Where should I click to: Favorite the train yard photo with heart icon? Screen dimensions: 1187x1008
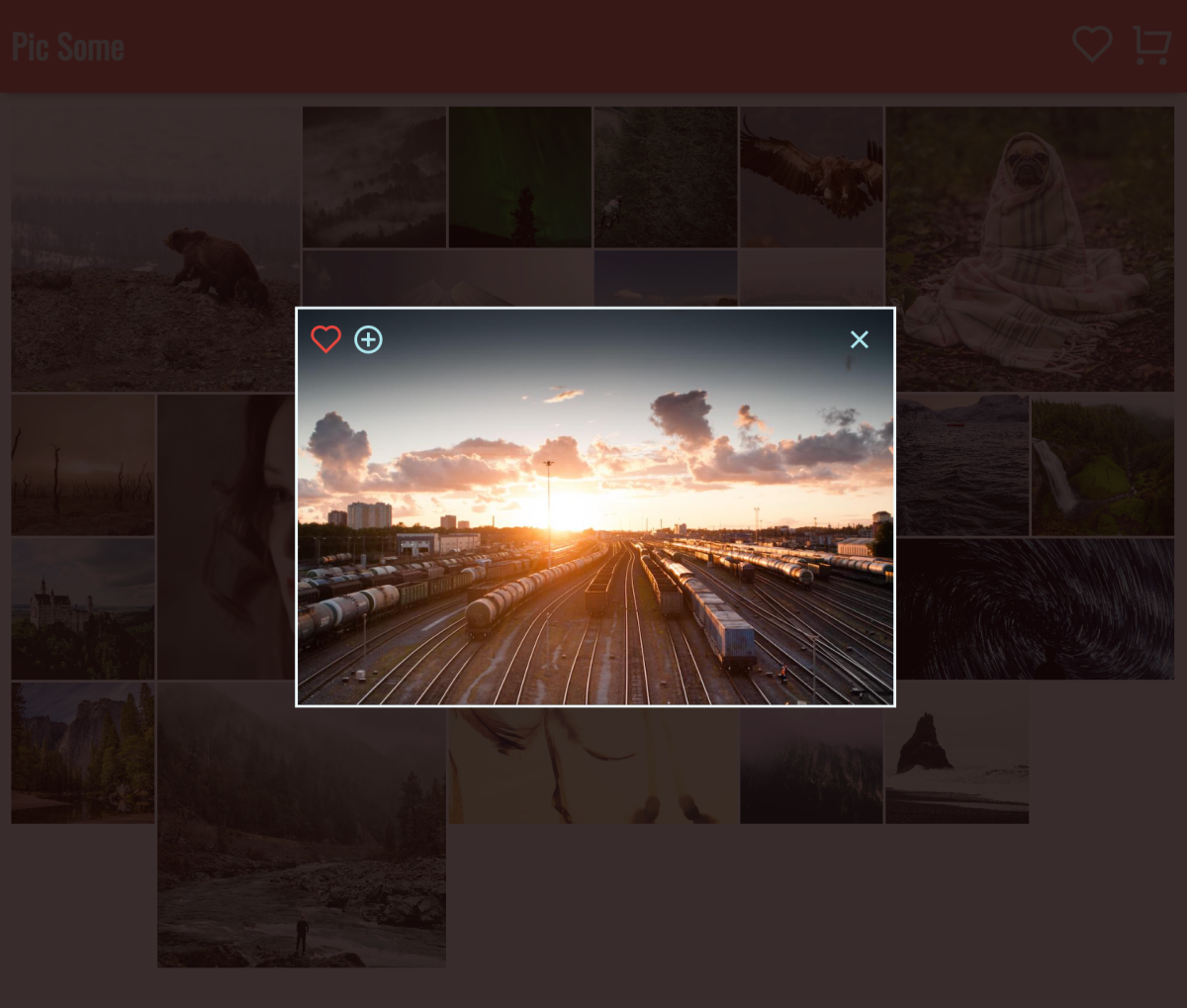tap(325, 339)
